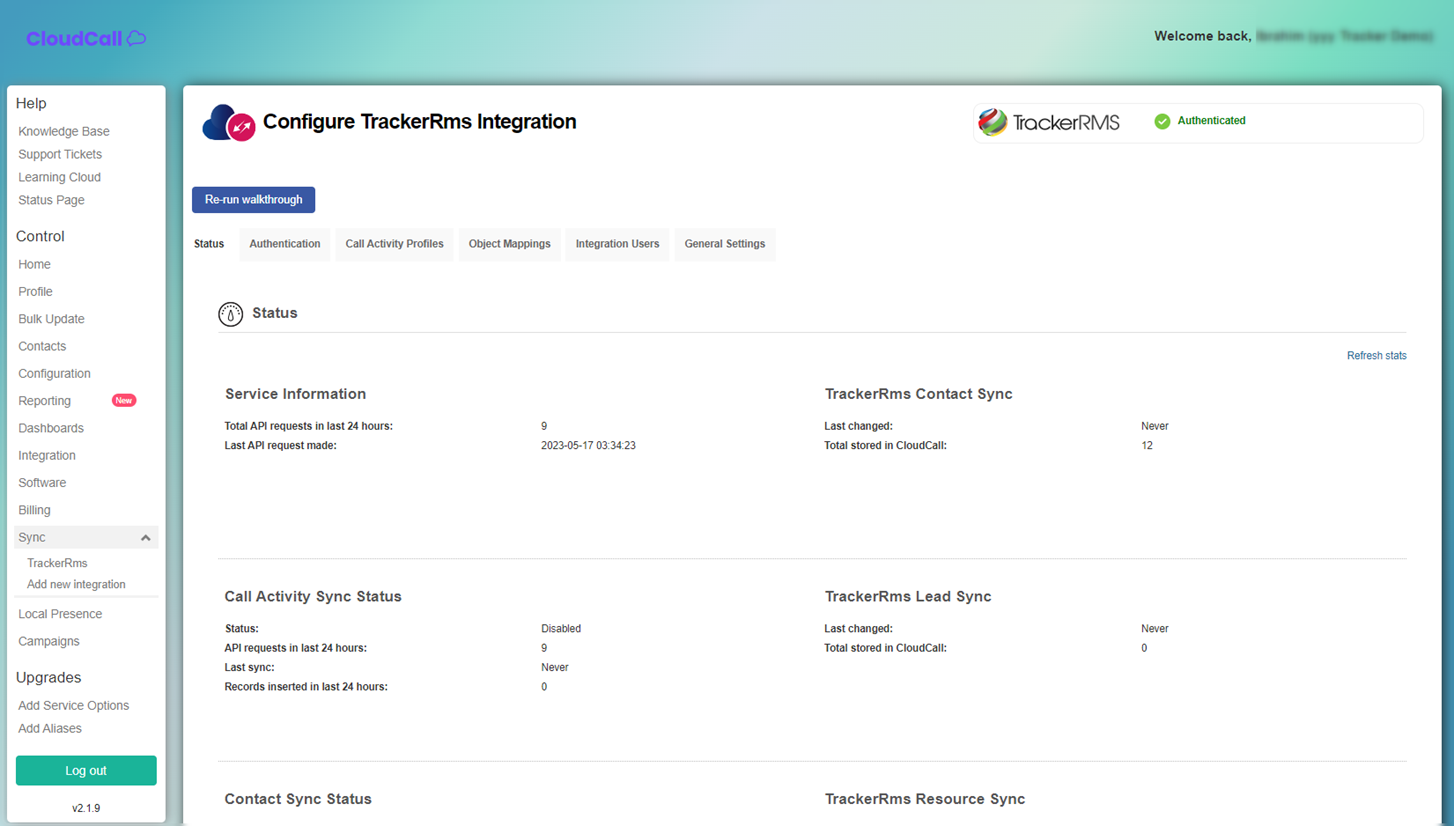Click the CloudCall logo

click(x=86, y=38)
